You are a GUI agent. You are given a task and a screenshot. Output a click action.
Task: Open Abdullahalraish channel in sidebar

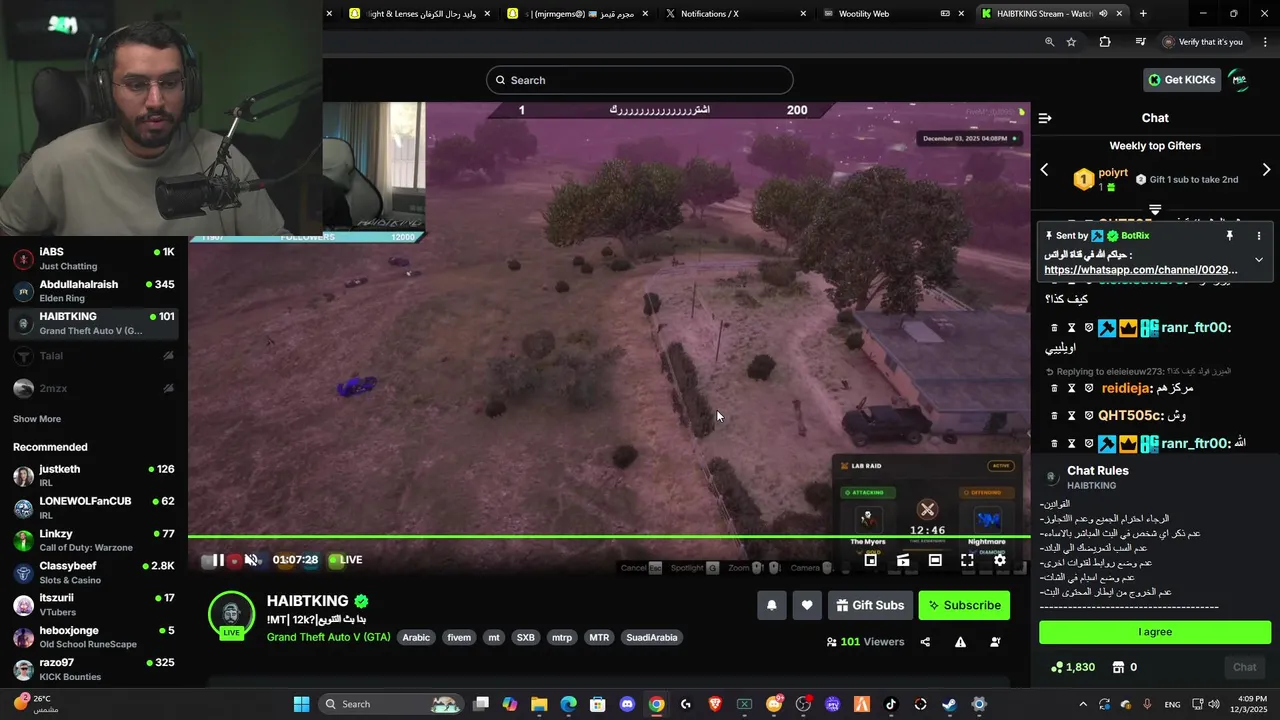point(94,291)
